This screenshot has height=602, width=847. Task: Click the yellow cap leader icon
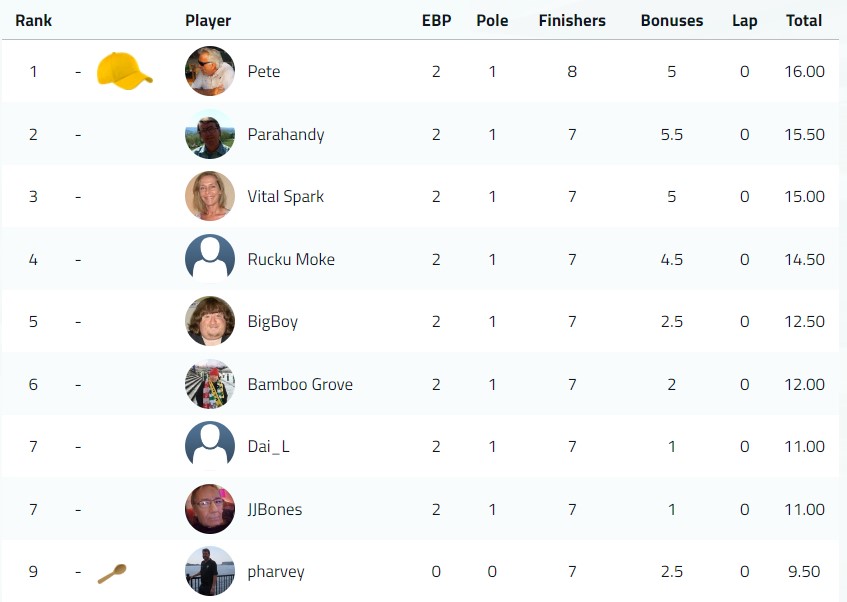(125, 71)
